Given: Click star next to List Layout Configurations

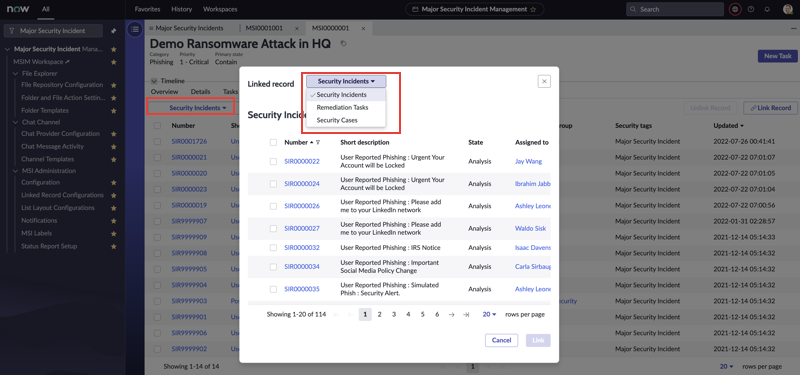Looking at the screenshot, I should click(114, 208).
